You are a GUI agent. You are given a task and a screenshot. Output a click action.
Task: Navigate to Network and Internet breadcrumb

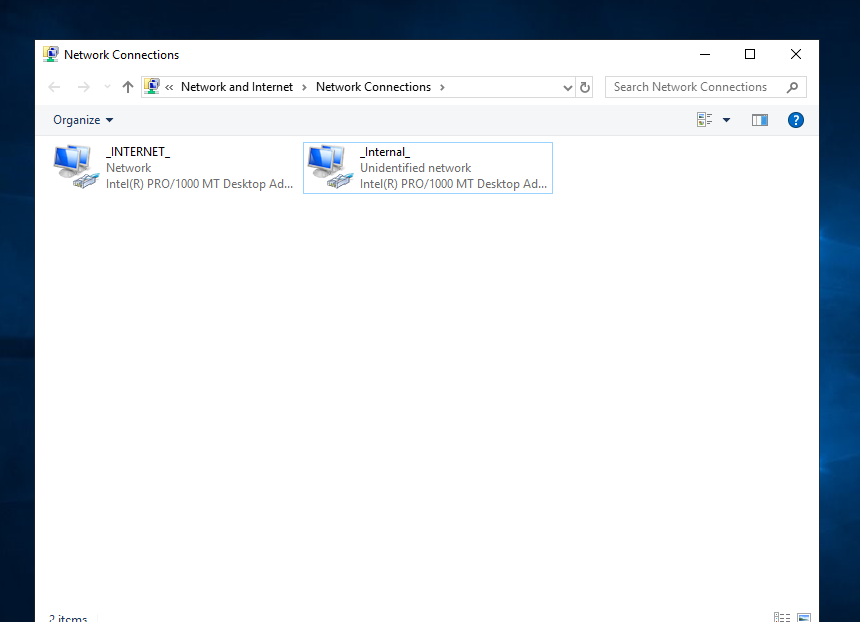coord(237,87)
